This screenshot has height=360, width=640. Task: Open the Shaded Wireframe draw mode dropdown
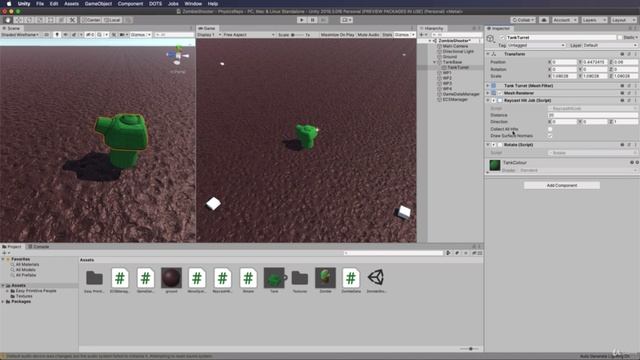tap(20, 35)
